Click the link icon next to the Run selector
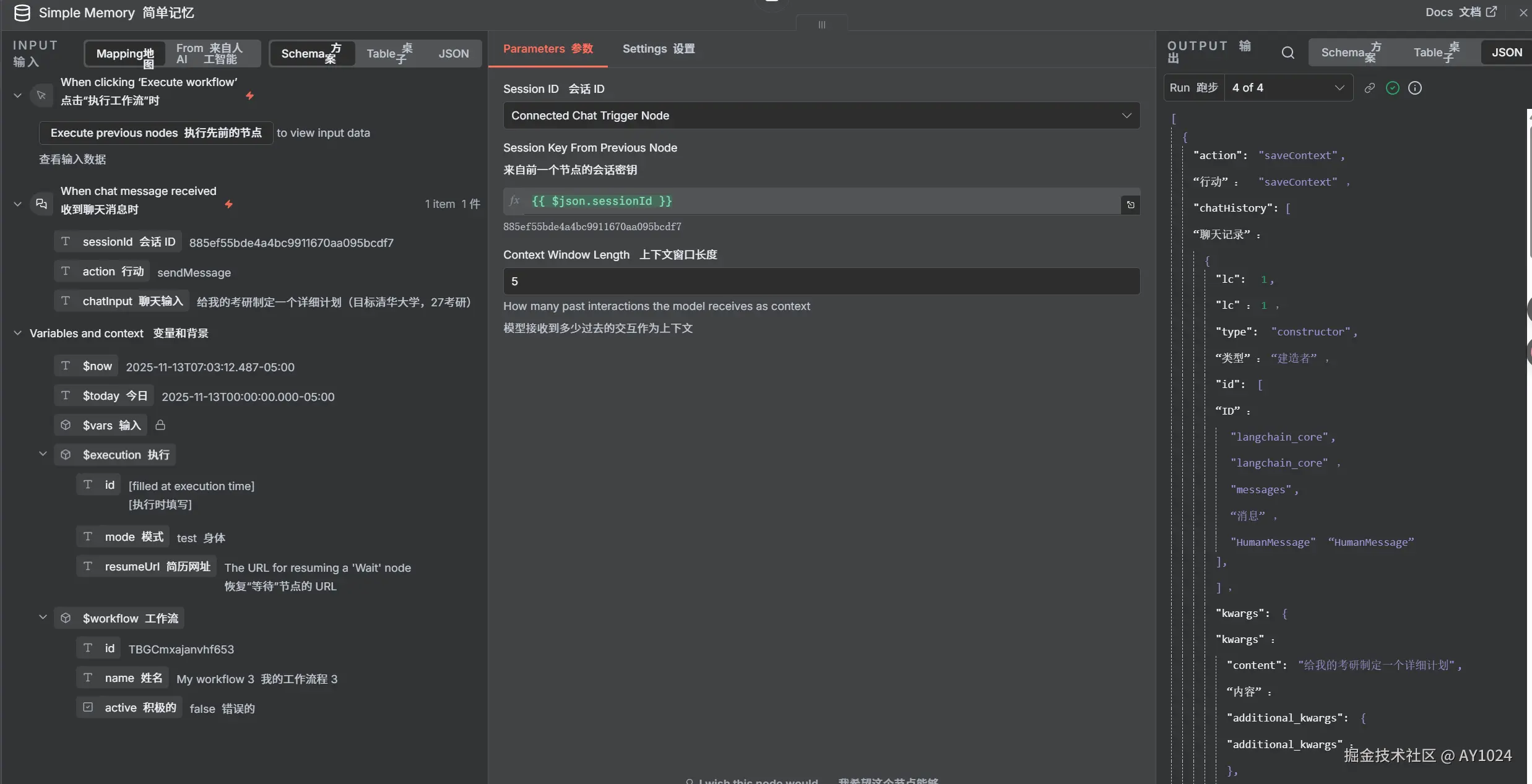The height and width of the screenshot is (784, 1532). tap(1370, 88)
